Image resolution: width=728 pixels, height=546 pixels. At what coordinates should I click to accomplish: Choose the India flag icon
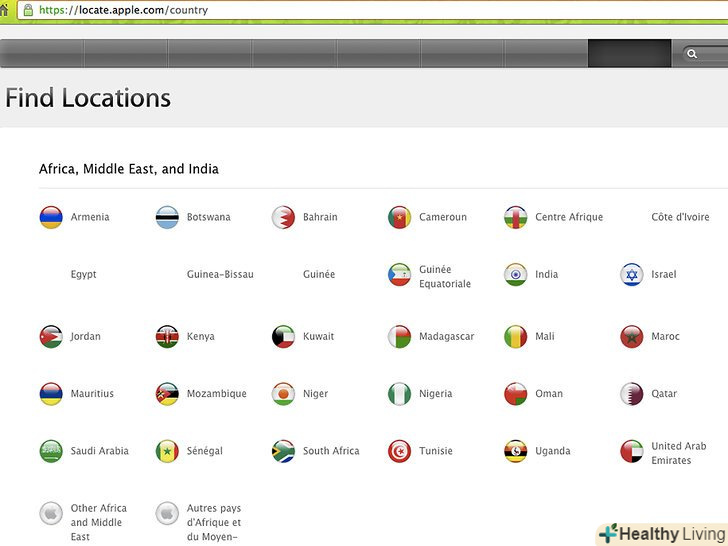click(x=515, y=274)
